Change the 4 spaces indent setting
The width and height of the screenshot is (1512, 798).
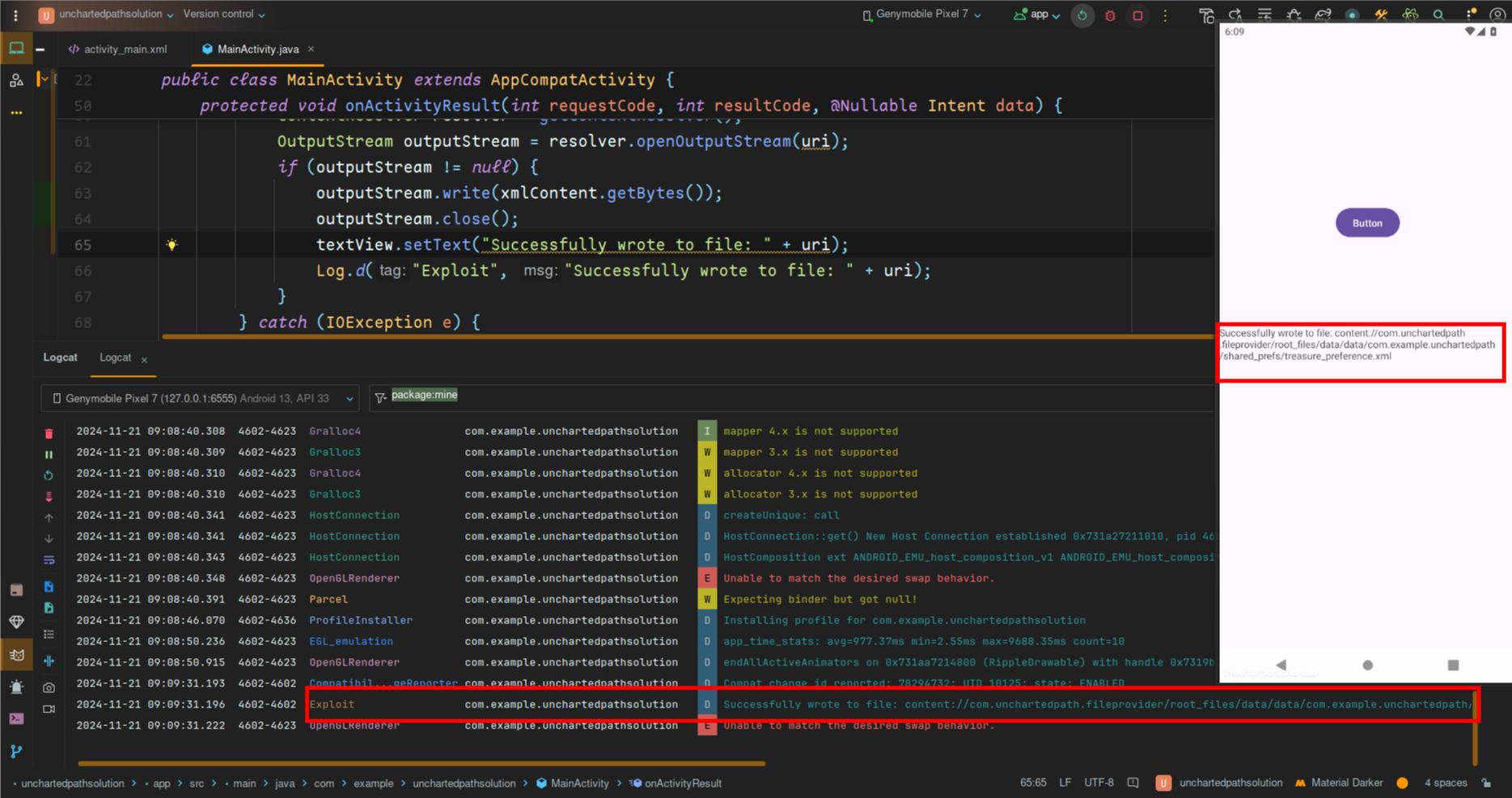pos(1446,783)
